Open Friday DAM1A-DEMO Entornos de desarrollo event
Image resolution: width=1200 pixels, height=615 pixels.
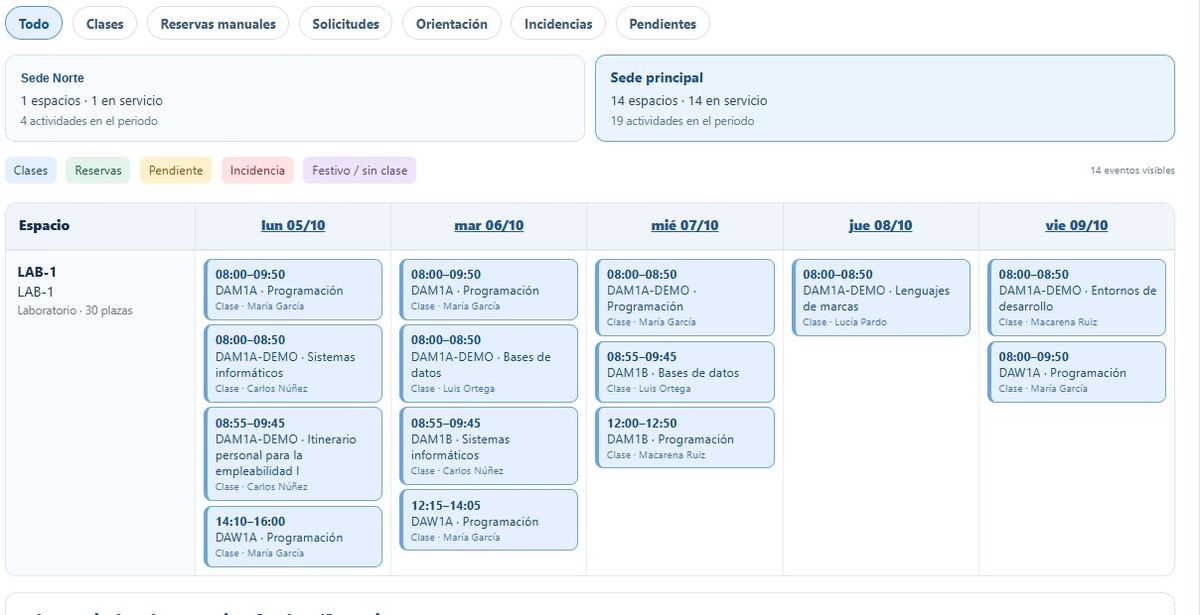tap(1077, 298)
